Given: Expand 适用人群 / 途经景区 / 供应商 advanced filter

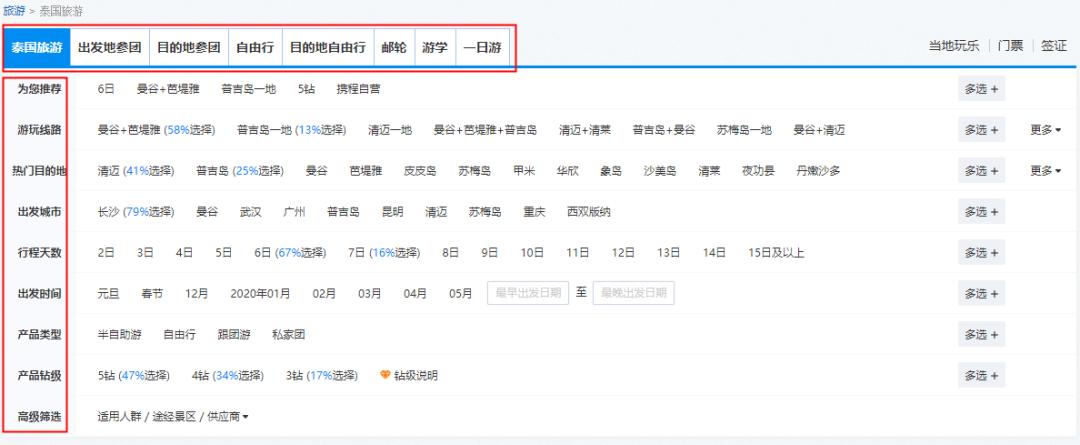Looking at the screenshot, I should (x=173, y=417).
